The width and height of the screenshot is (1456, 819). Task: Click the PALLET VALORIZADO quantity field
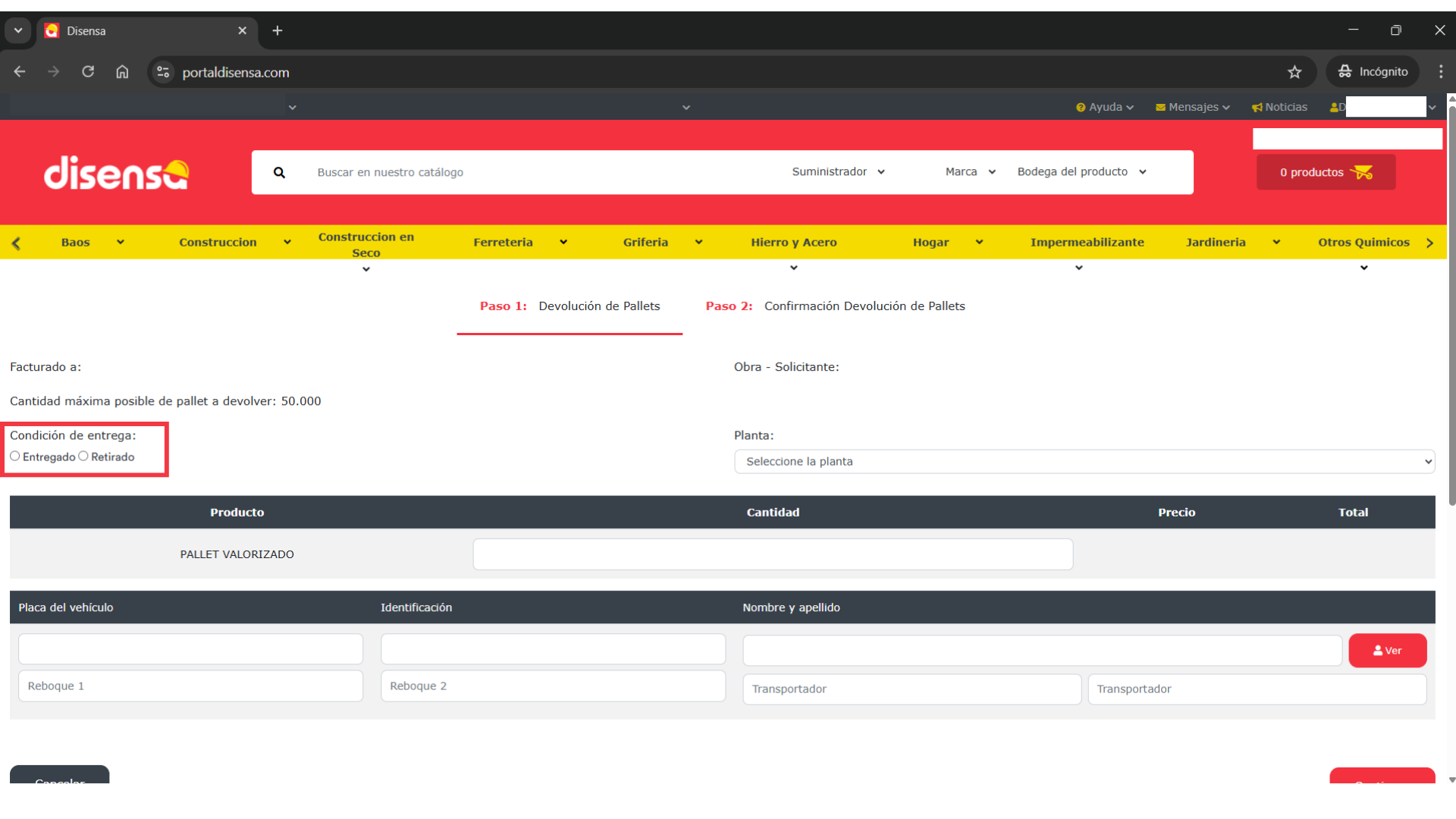pos(772,554)
